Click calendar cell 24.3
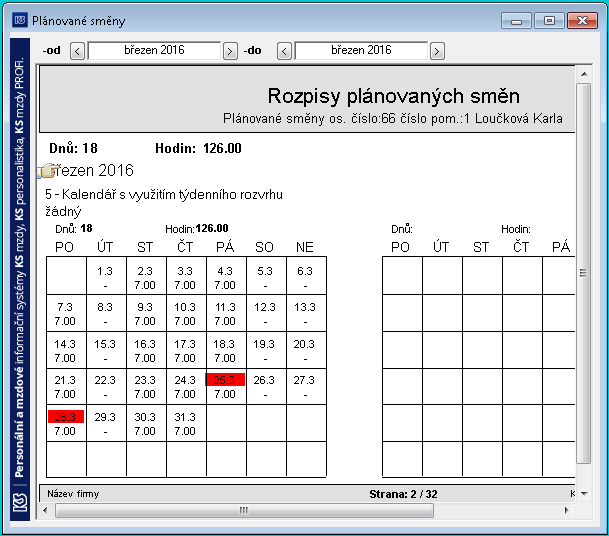Viewport: 609px width, 536px height. (186, 386)
